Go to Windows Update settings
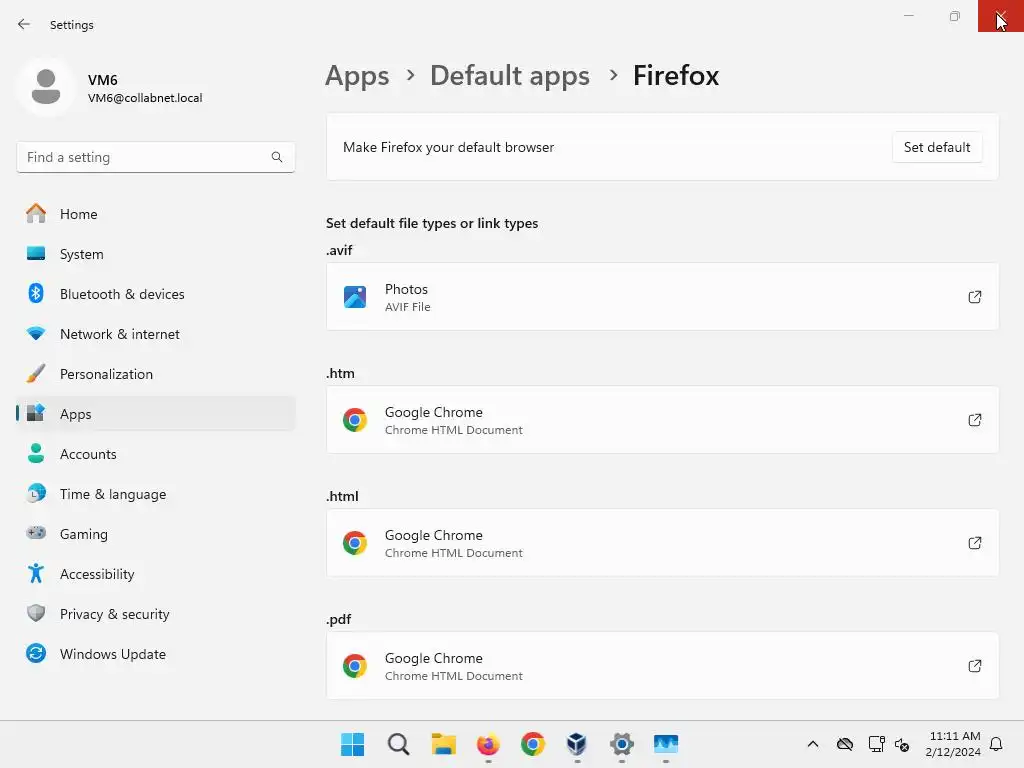Screen dimensions: 1024x768 [x=112, y=654]
